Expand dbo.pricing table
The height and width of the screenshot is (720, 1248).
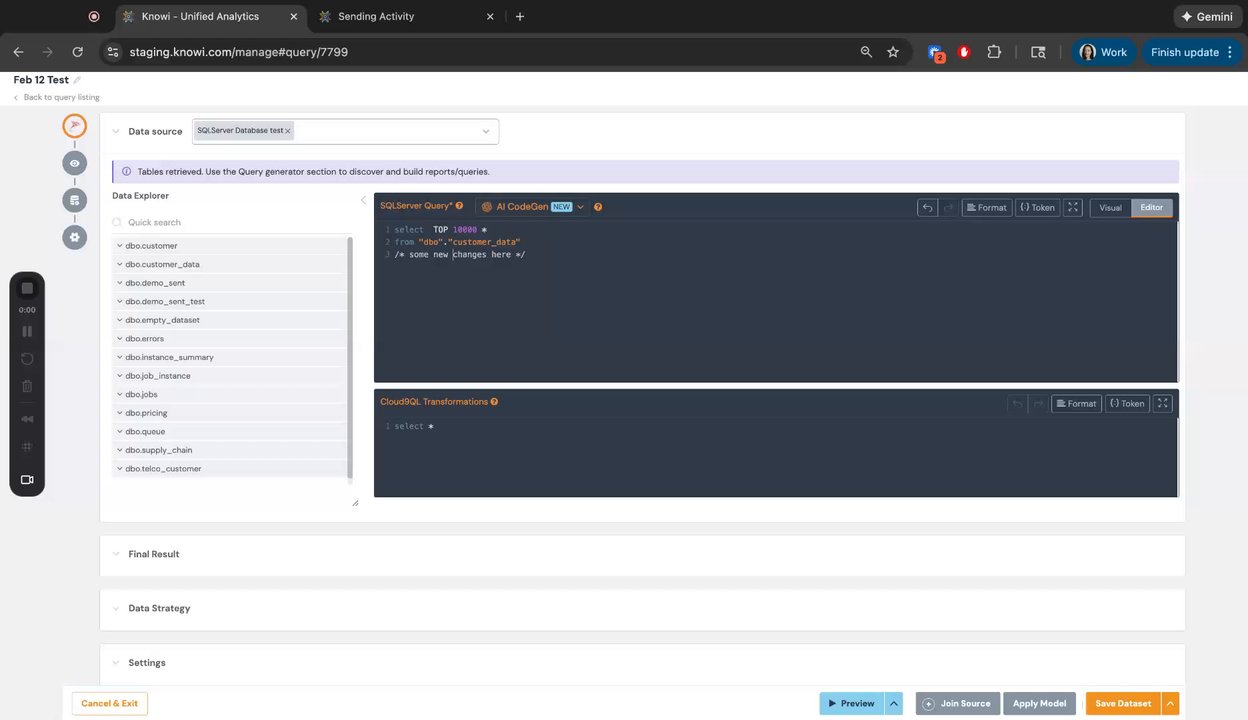[x=120, y=413]
